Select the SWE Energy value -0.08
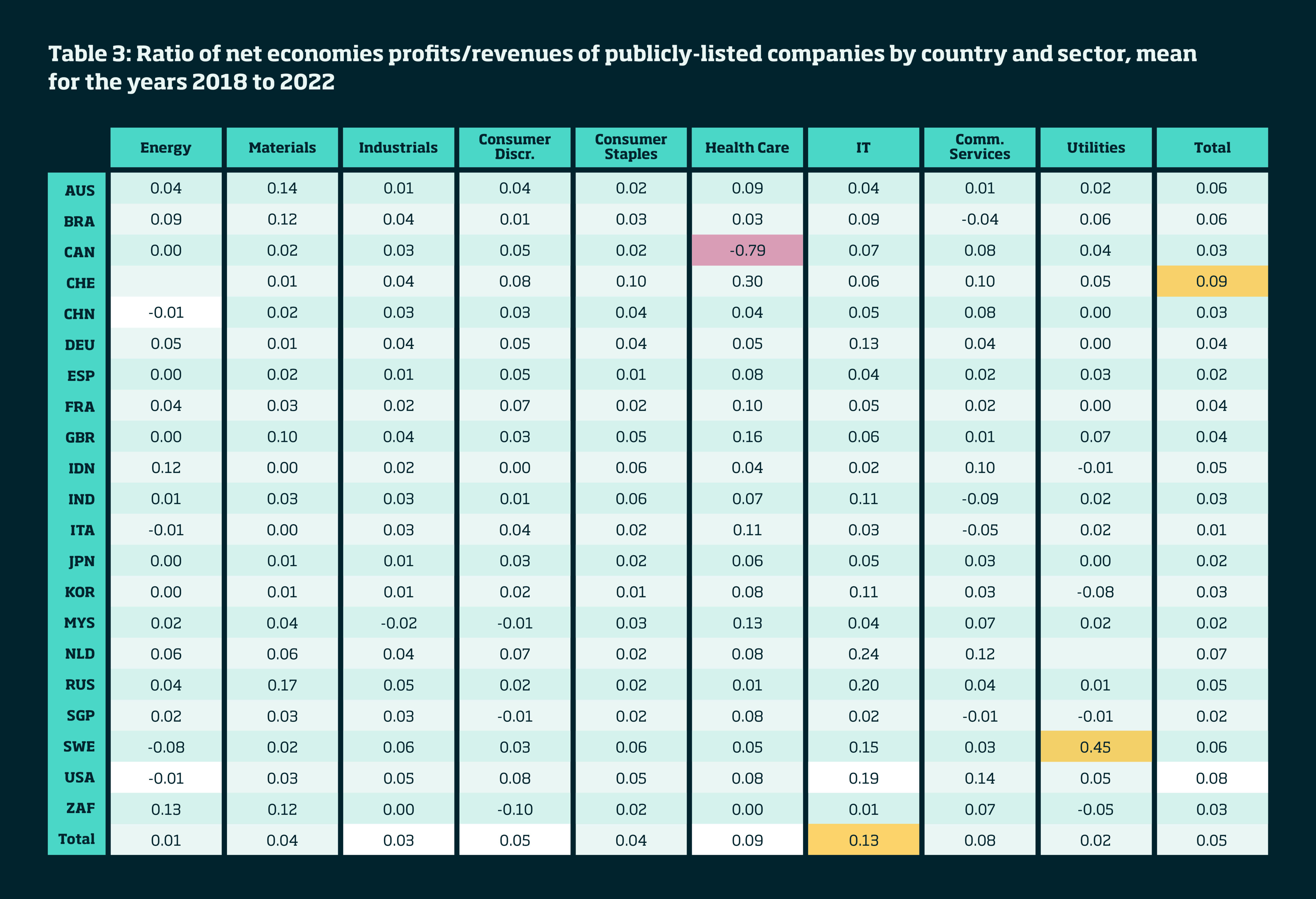 tap(166, 747)
